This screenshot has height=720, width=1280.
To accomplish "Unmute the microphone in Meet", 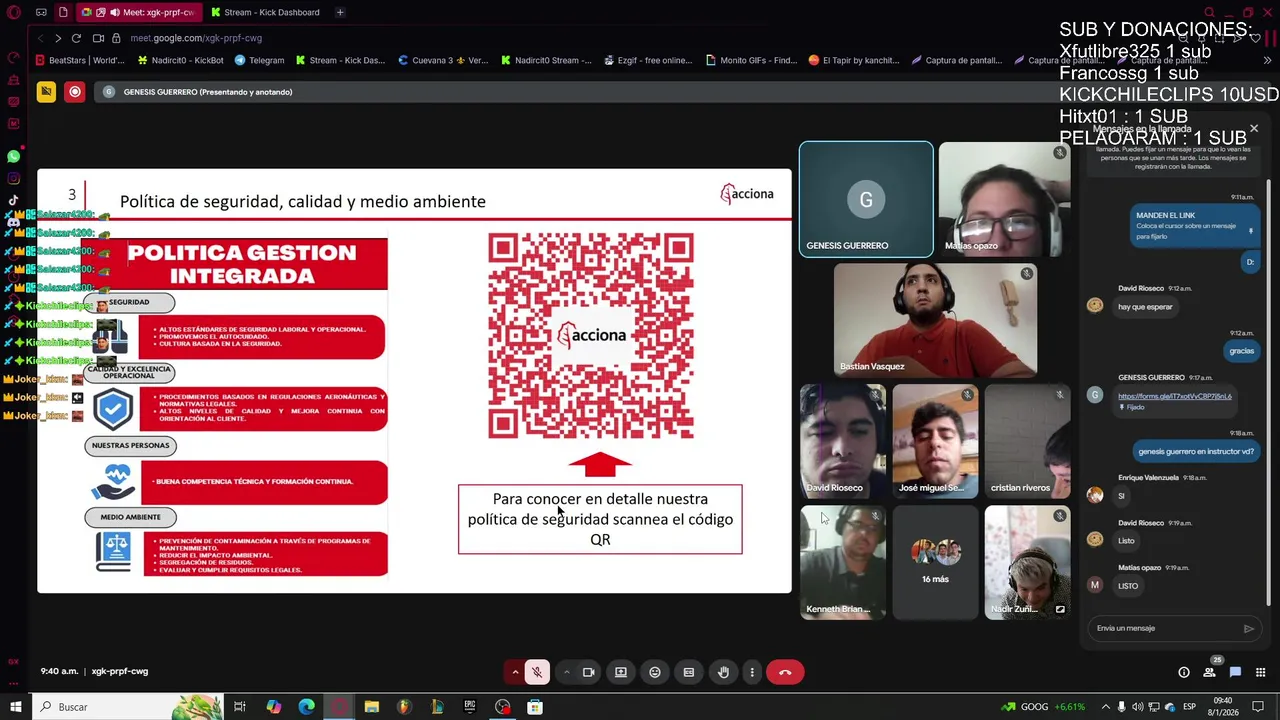I will click(x=537, y=672).
